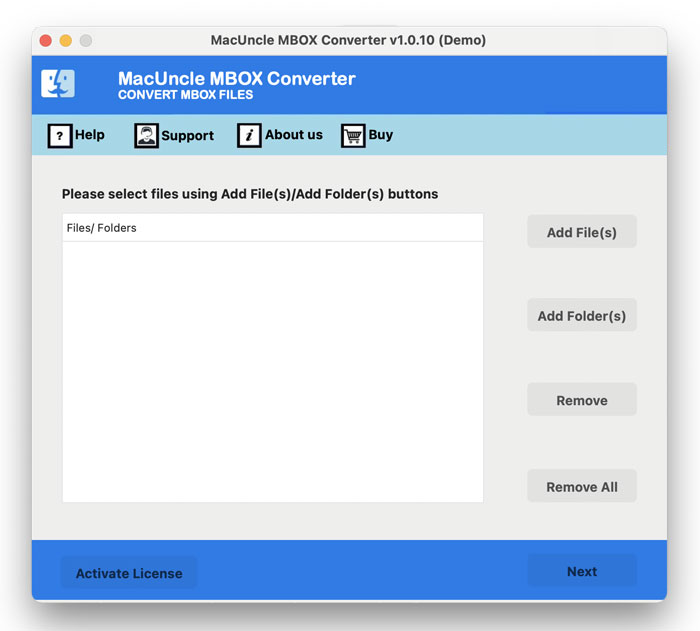Minimize the window with yellow button

(x=66, y=40)
